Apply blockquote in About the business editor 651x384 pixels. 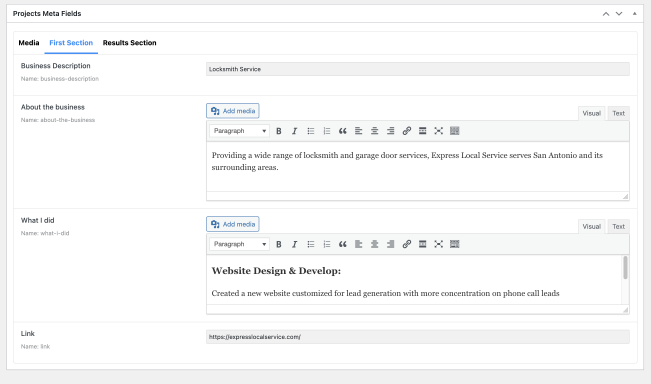[343, 131]
